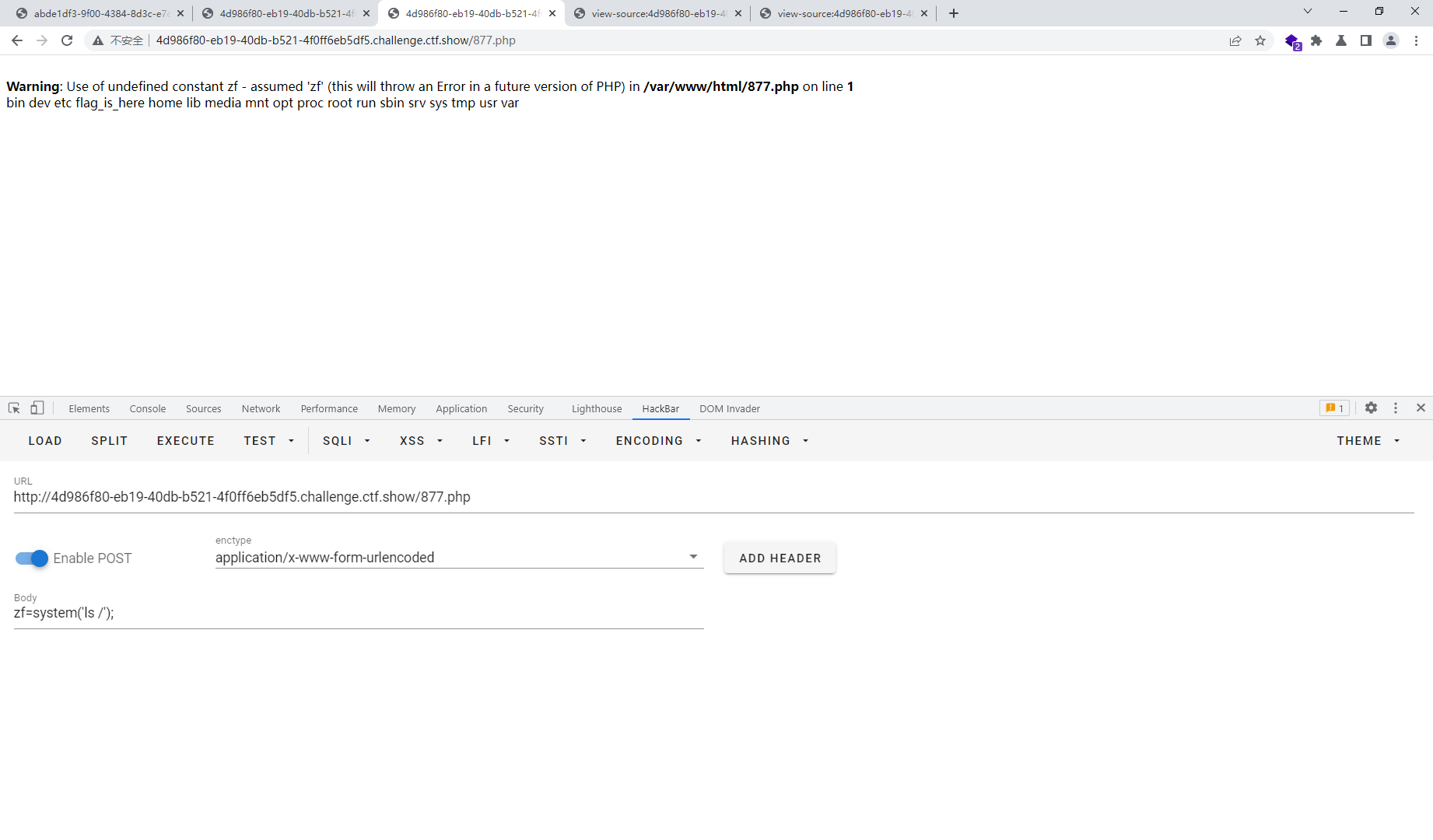Image resolution: width=1433 pixels, height=840 pixels.
Task: Expand the XSS dropdown menu
Action: (421, 441)
